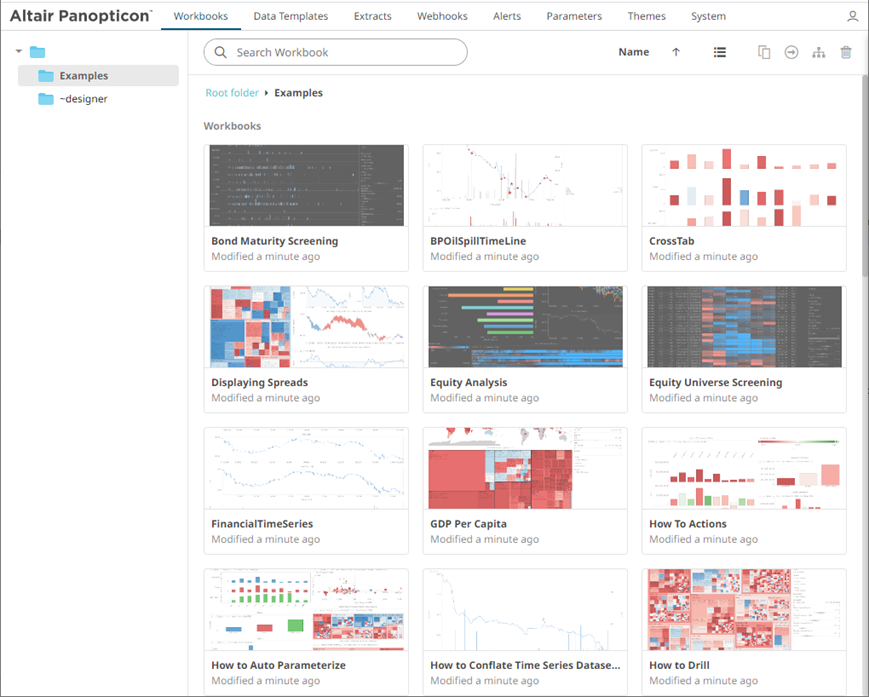869x697 pixels.
Task: Toggle ascending sort order arrow
Action: [x=676, y=53]
